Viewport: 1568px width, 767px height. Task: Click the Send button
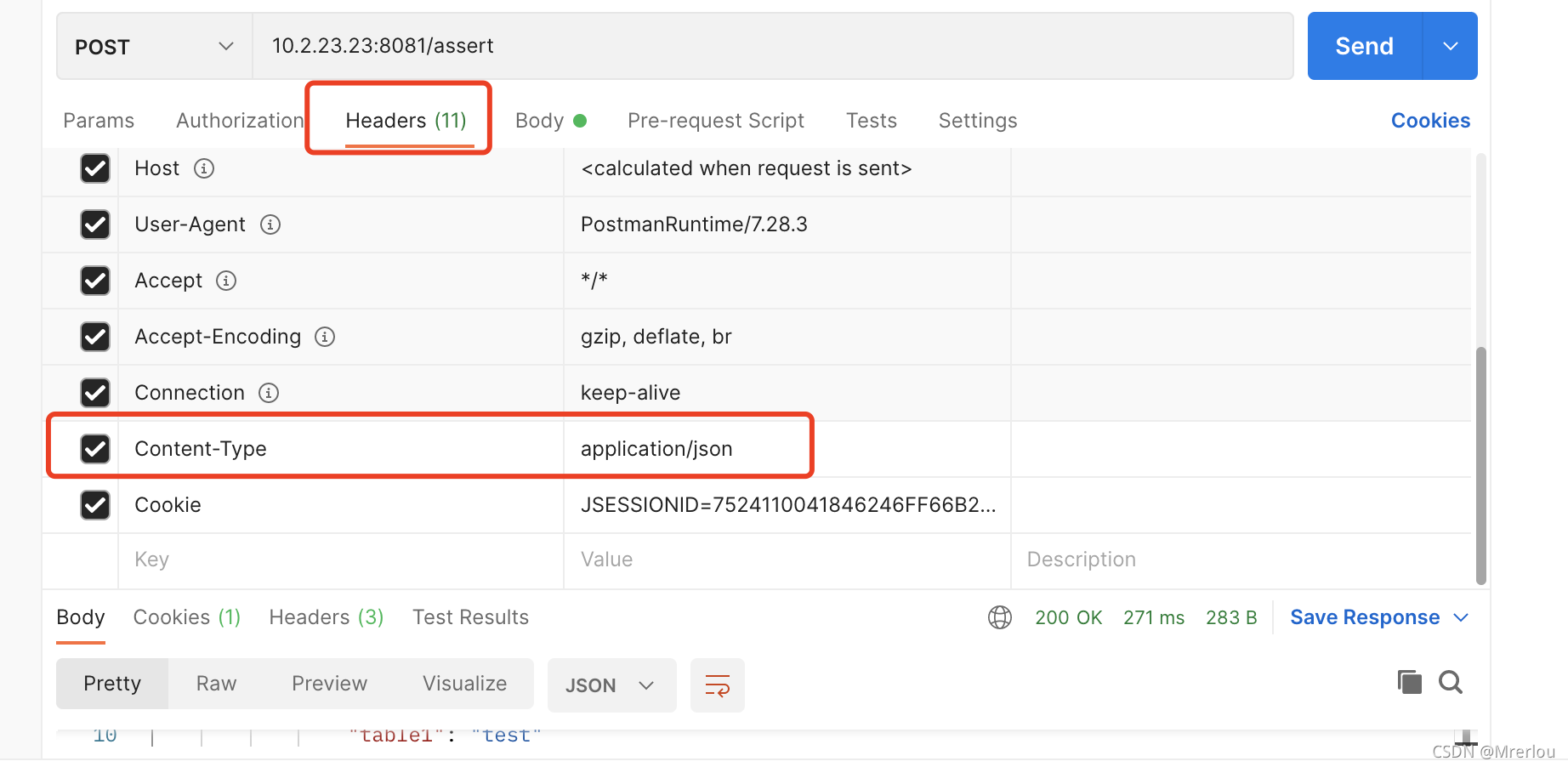point(1365,46)
